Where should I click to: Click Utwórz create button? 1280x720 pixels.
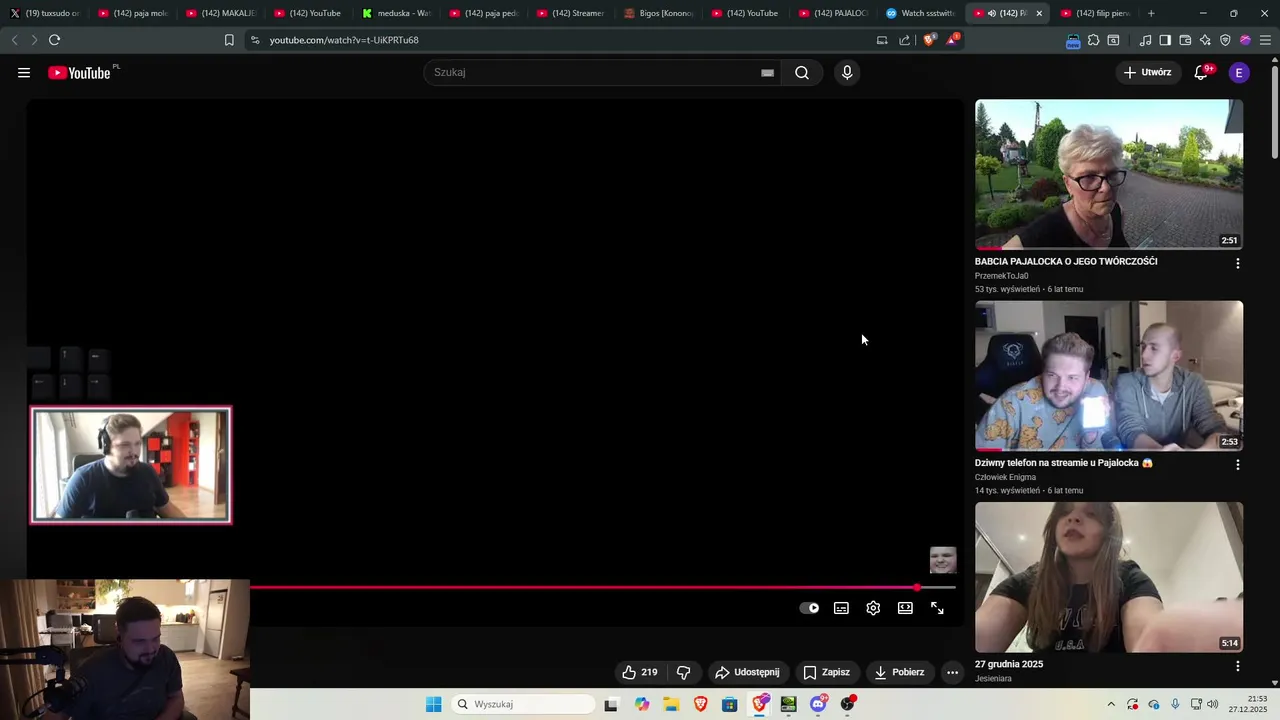[1148, 73]
